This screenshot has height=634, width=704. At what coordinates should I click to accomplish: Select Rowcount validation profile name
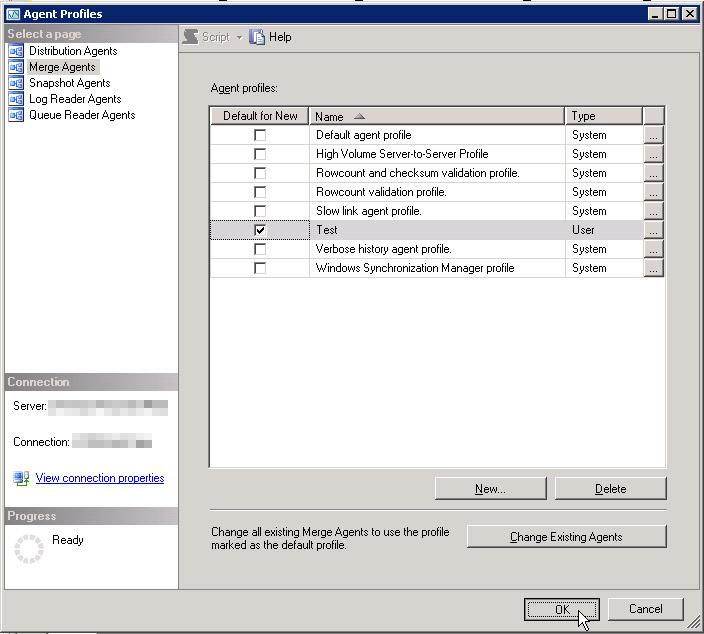[x=381, y=192]
